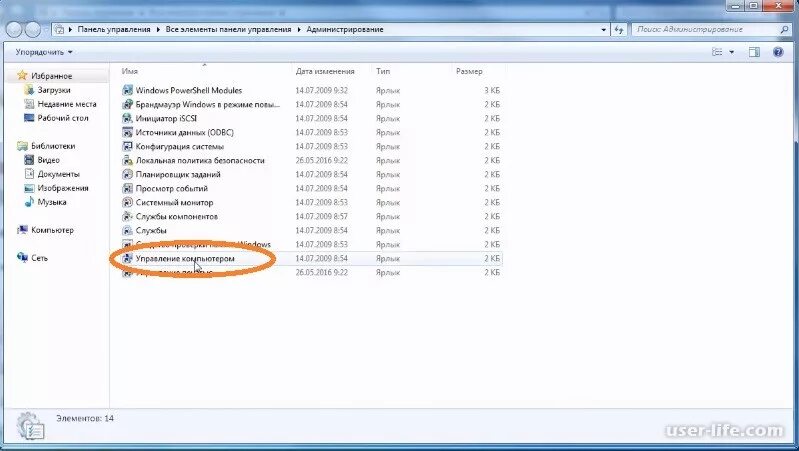Click the Избранное star icon
The height and width of the screenshot is (451, 799).
click(22, 75)
